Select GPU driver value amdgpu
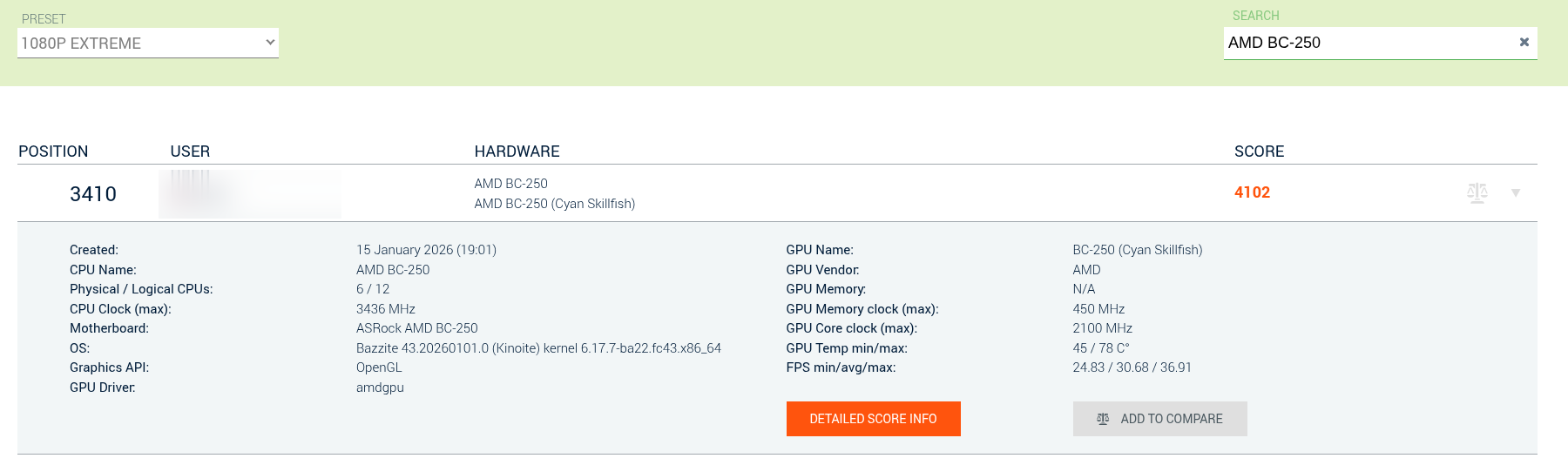This screenshot has height=465, width=1568. pyautogui.click(x=380, y=387)
